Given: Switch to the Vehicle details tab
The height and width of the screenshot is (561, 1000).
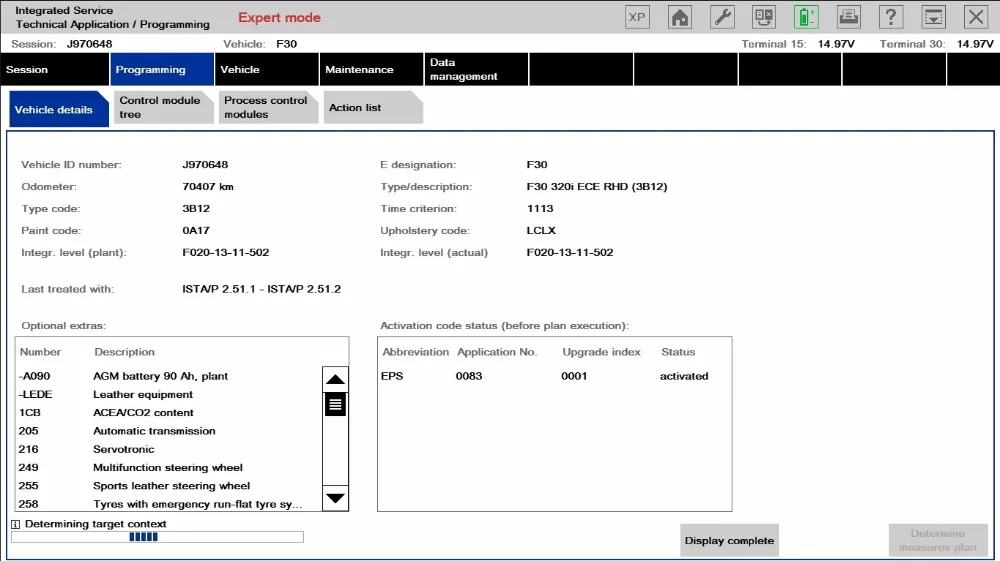Looking at the screenshot, I should (59, 109).
